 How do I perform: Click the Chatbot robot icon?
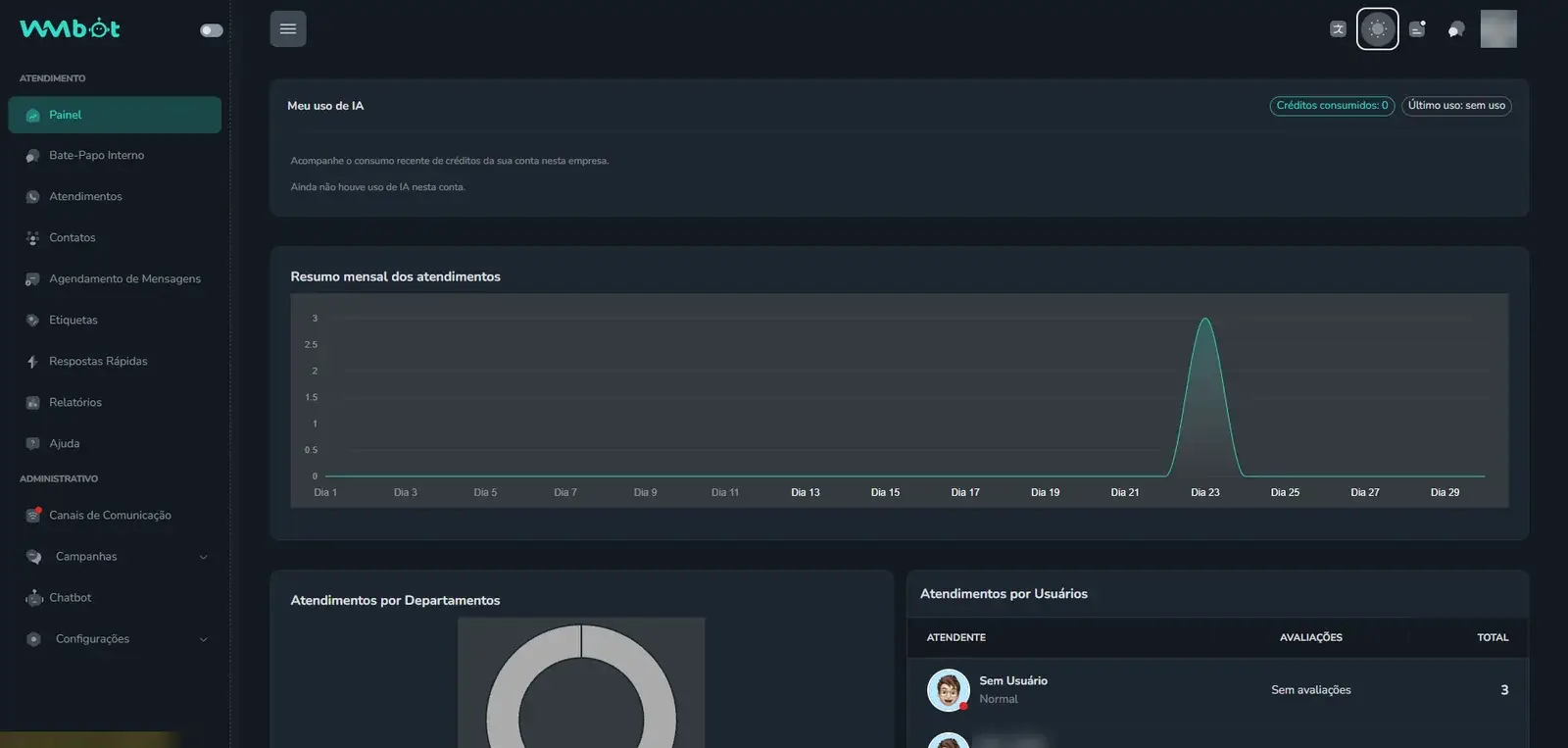(x=34, y=598)
